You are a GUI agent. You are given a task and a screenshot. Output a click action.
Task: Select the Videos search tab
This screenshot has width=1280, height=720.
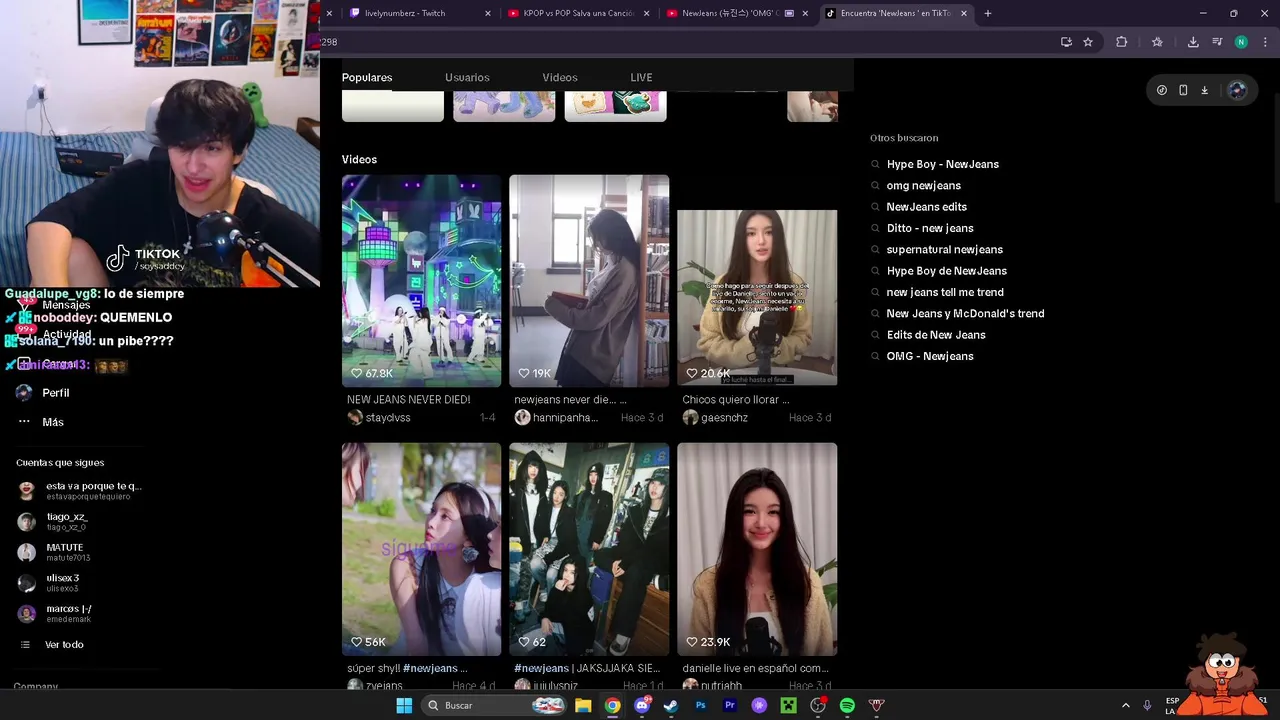click(x=560, y=77)
